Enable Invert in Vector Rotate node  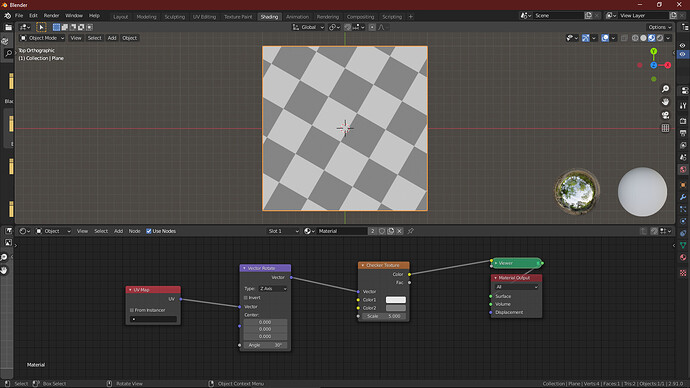246,298
